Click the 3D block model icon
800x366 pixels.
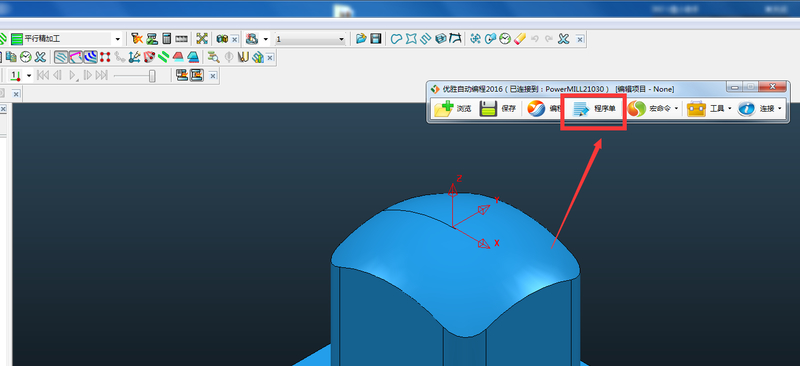441,38
